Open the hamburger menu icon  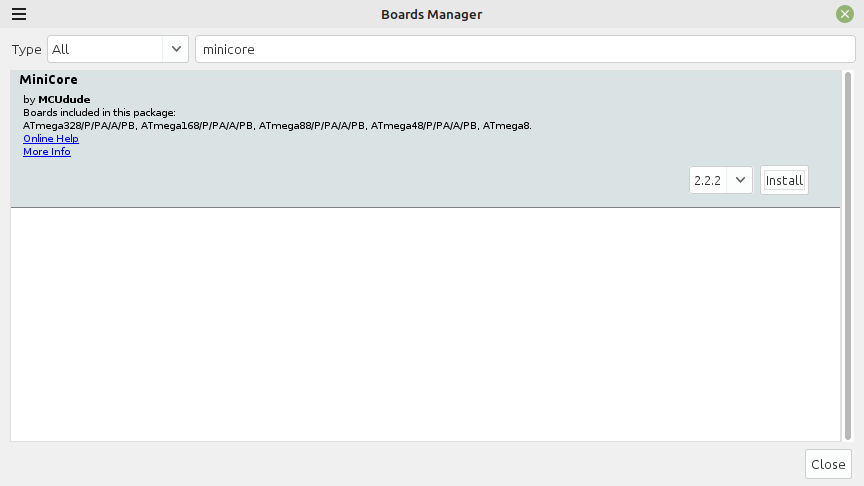pyautogui.click(x=19, y=14)
